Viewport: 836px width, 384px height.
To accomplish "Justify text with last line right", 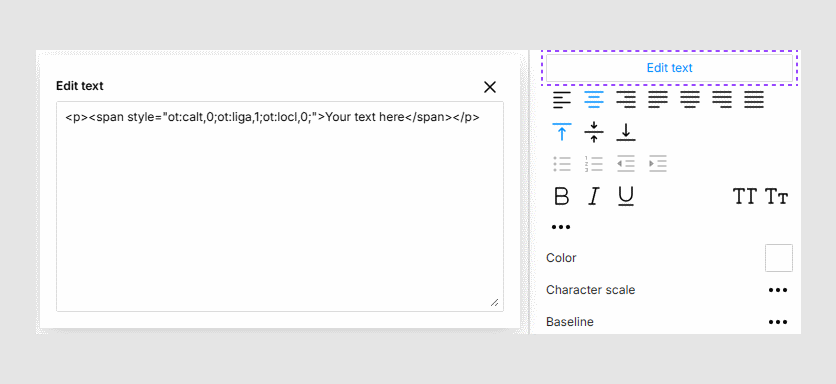I will [722, 100].
